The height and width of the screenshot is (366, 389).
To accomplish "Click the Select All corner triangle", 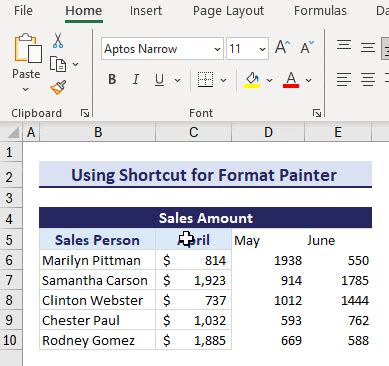I will pos(13,132).
